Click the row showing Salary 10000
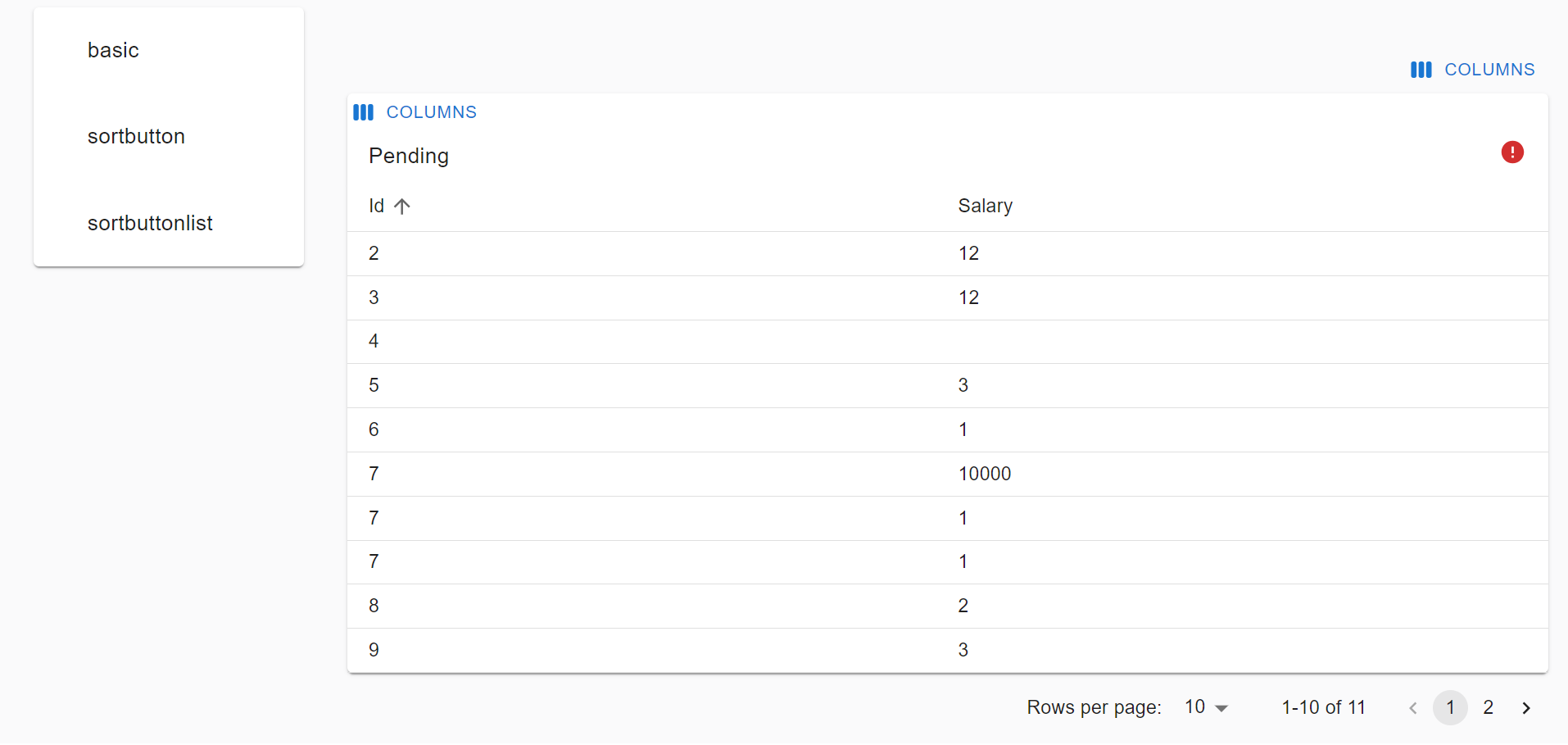 [983, 474]
